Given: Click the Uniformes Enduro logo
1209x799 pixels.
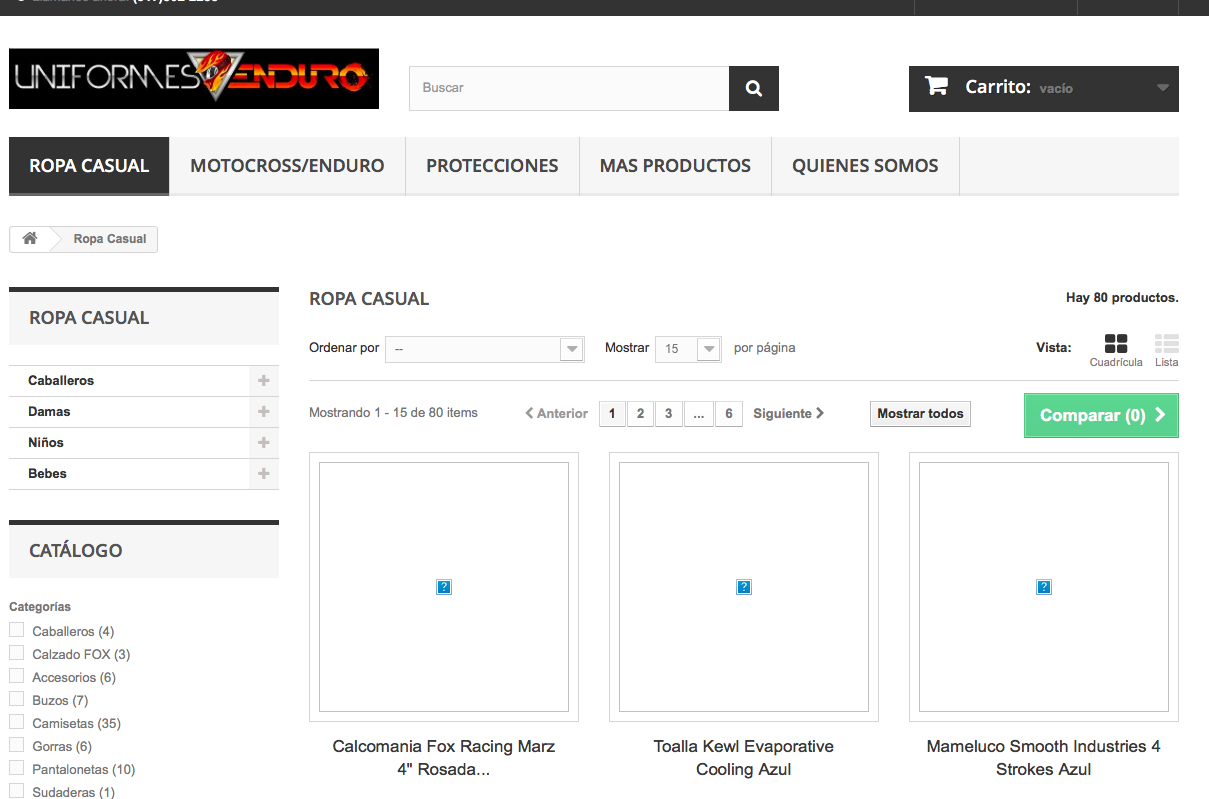Looking at the screenshot, I should click(x=194, y=79).
